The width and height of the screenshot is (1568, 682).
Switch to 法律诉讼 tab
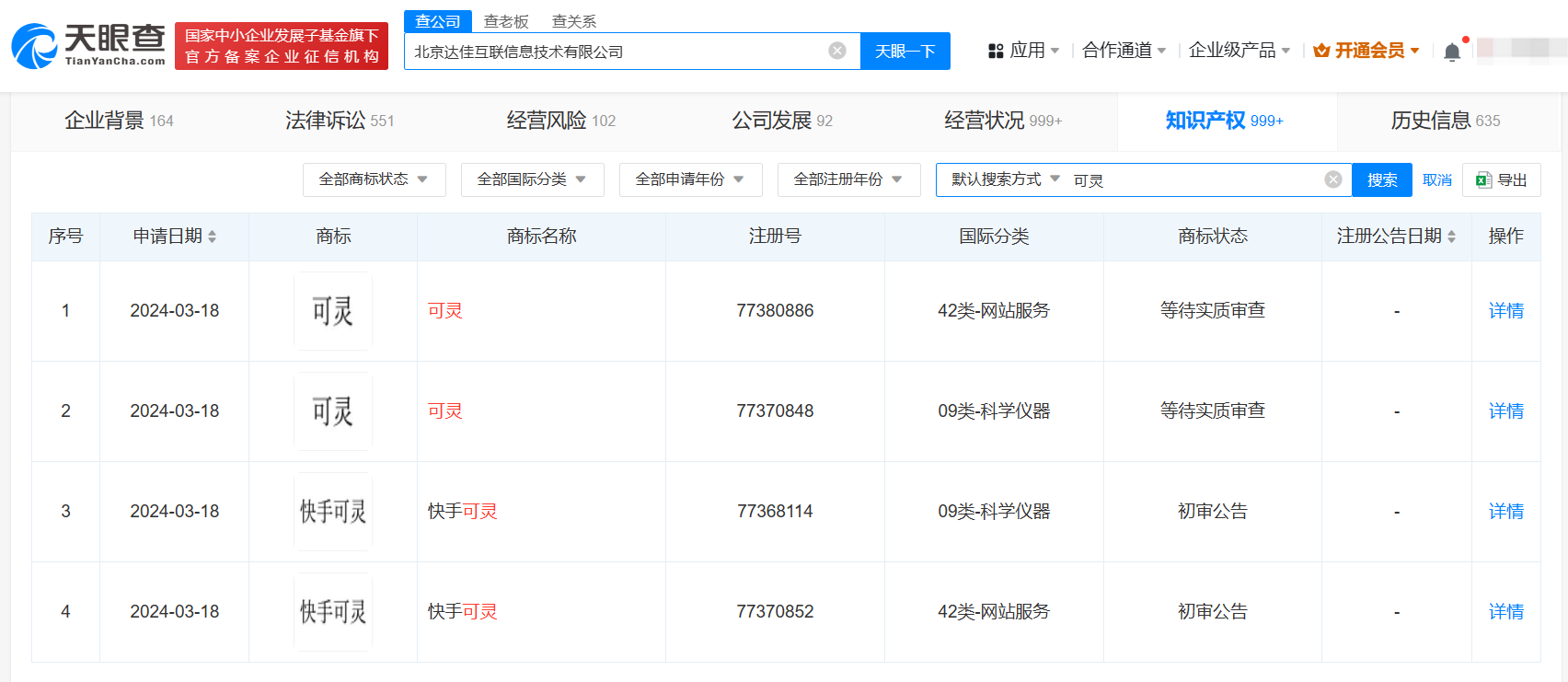pos(339,121)
